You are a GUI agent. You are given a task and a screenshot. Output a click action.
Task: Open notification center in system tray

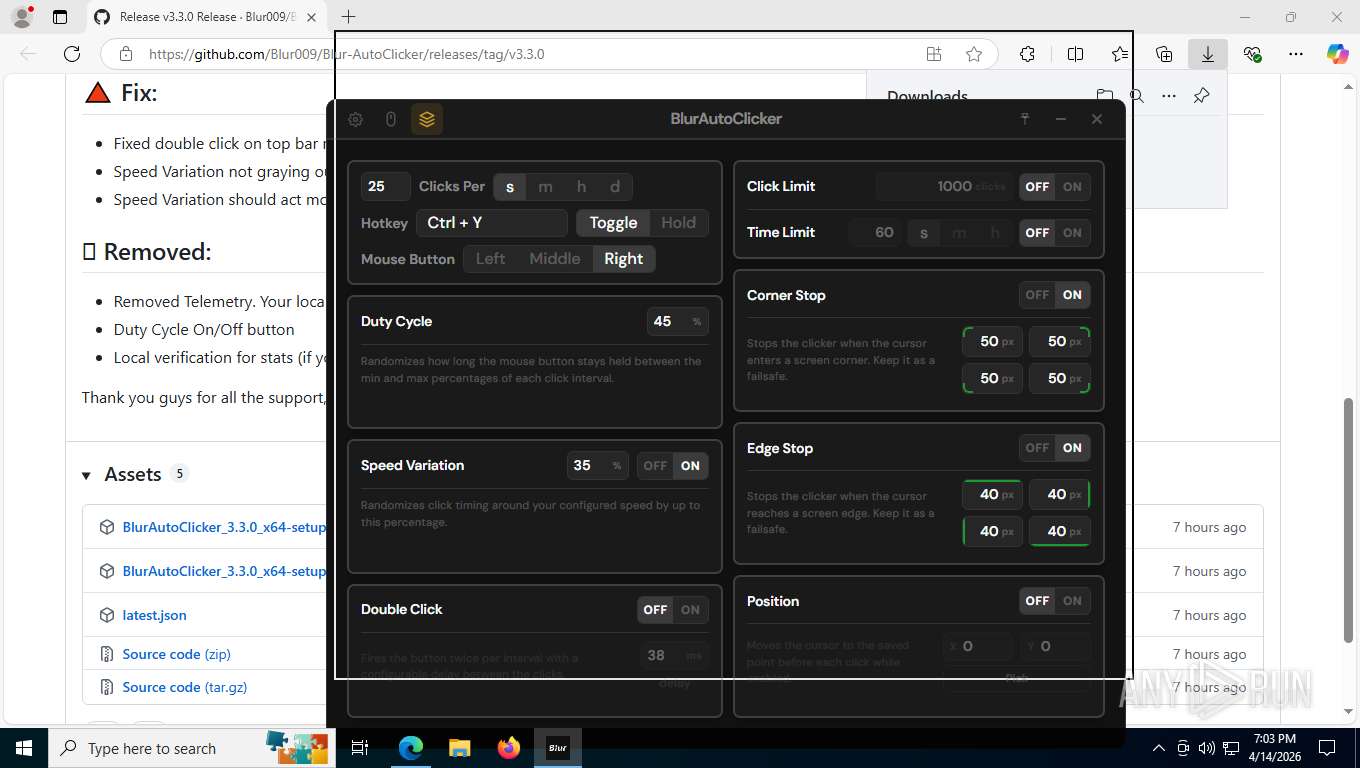click(1326, 748)
